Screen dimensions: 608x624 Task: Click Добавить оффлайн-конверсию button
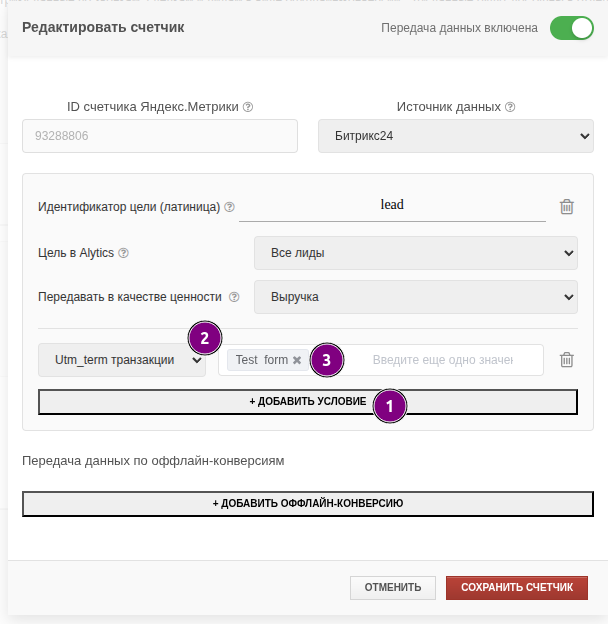click(x=307, y=503)
